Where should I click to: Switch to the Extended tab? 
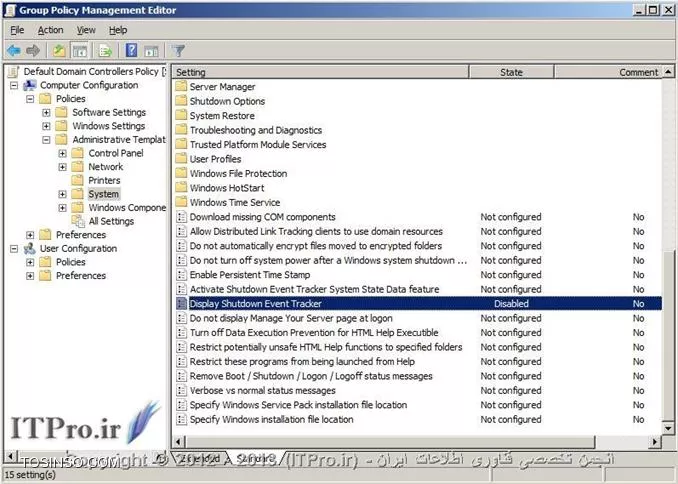pyautogui.click(x=202, y=458)
